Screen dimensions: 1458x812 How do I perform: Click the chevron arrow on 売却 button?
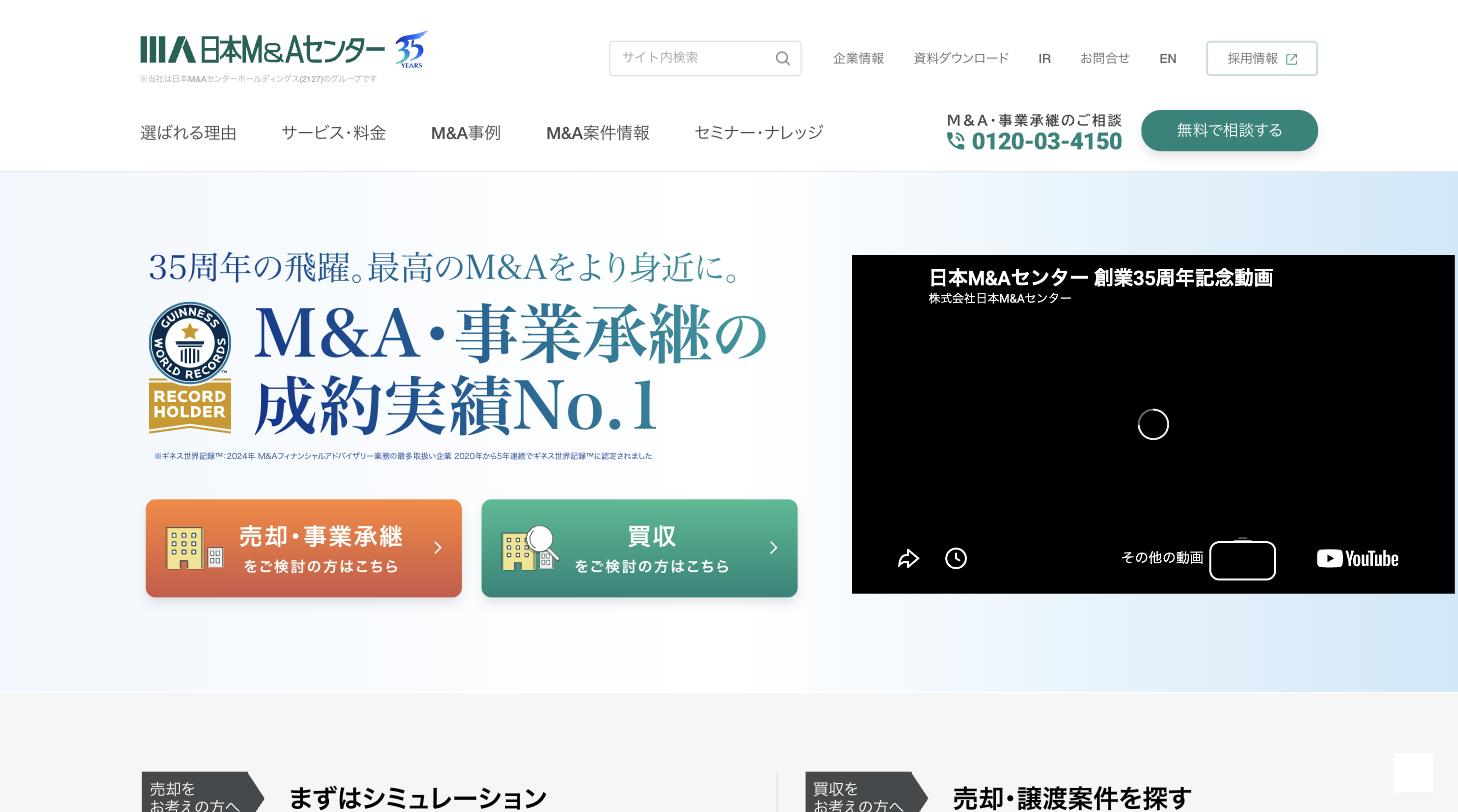[x=437, y=548]
